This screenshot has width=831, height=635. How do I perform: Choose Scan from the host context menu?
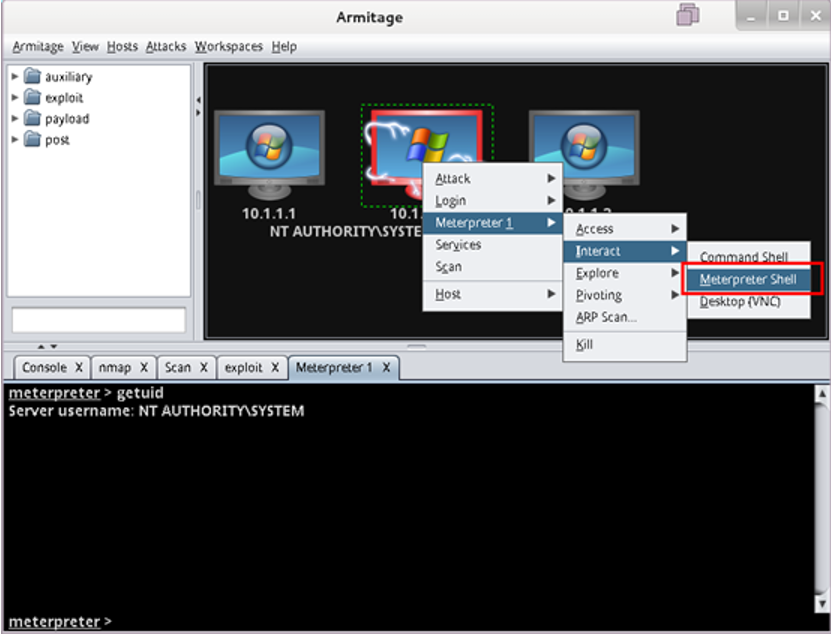click(x=492, y=267)
